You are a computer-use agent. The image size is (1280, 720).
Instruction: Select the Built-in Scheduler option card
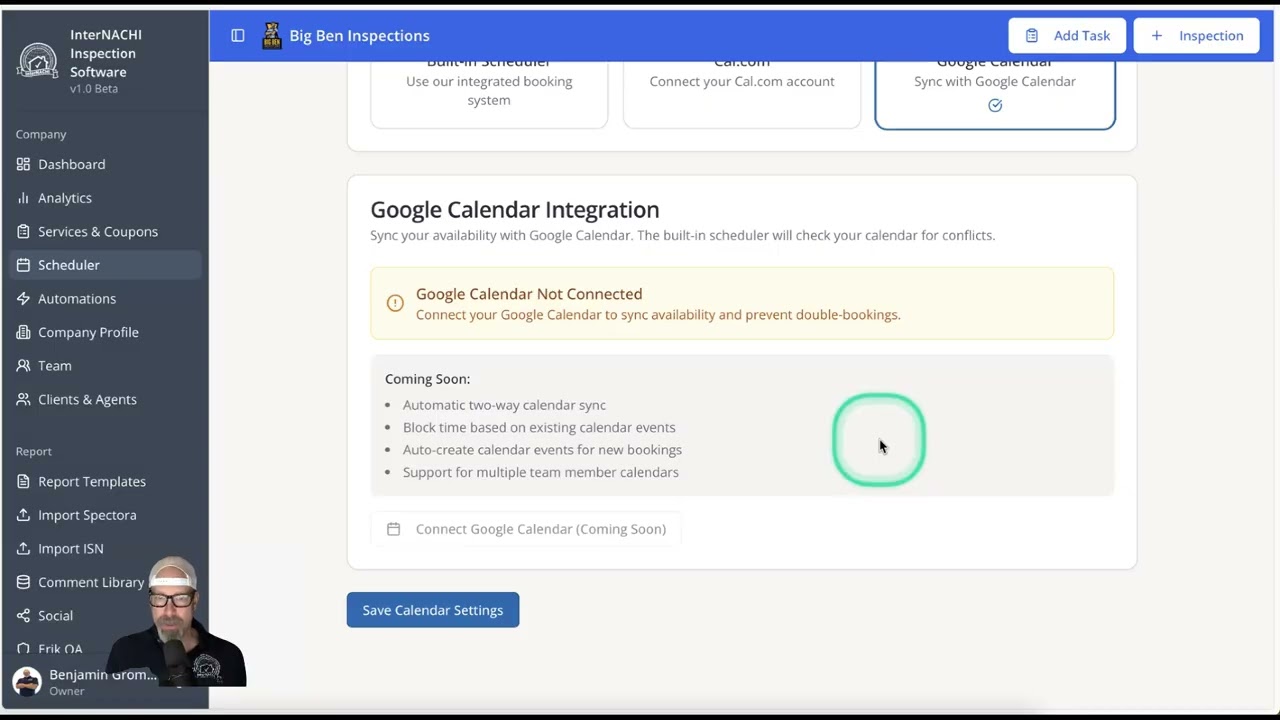[x=489, y=94]
